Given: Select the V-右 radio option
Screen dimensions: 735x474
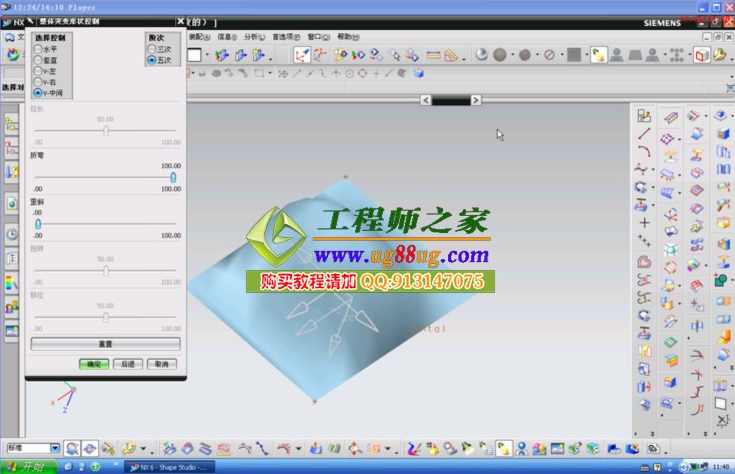Looking at the screenshot, I should click(38, 82).
